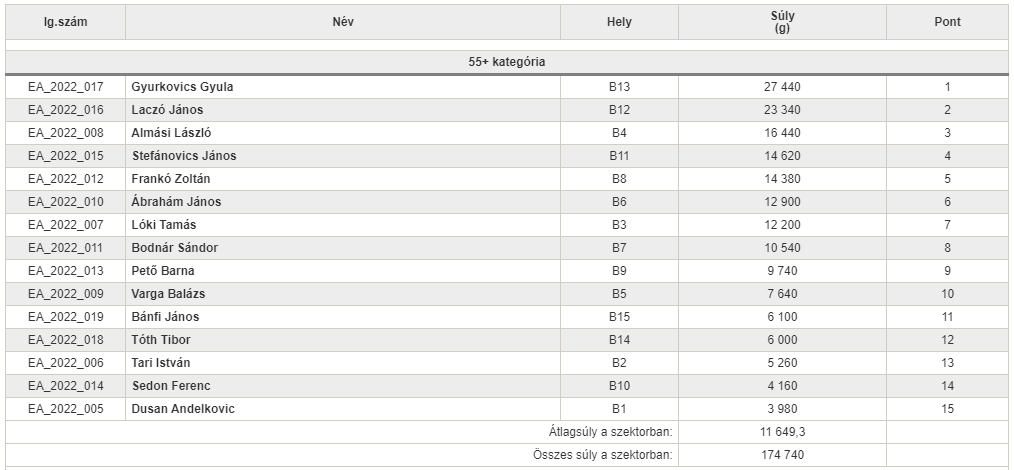
Task: Click the Pont column header
Action: tap(947, 22)
